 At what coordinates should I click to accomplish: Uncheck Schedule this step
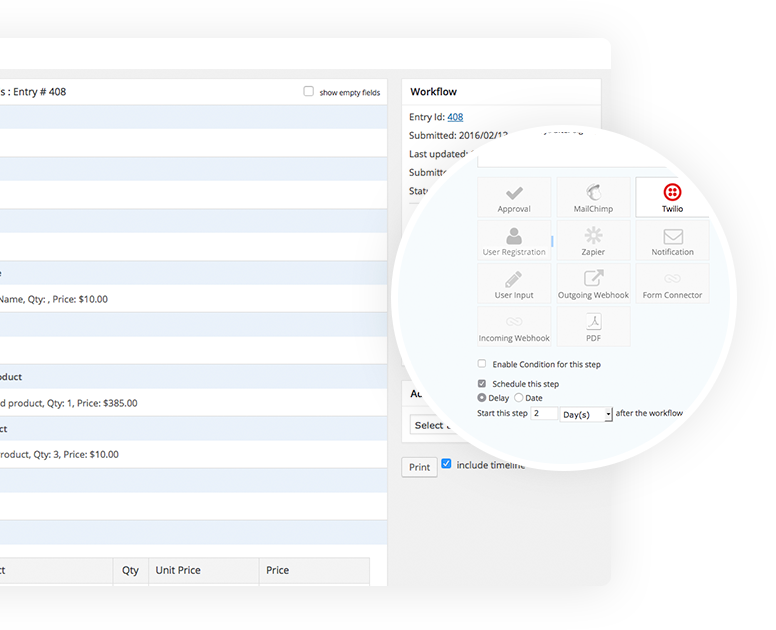point(482,384)
